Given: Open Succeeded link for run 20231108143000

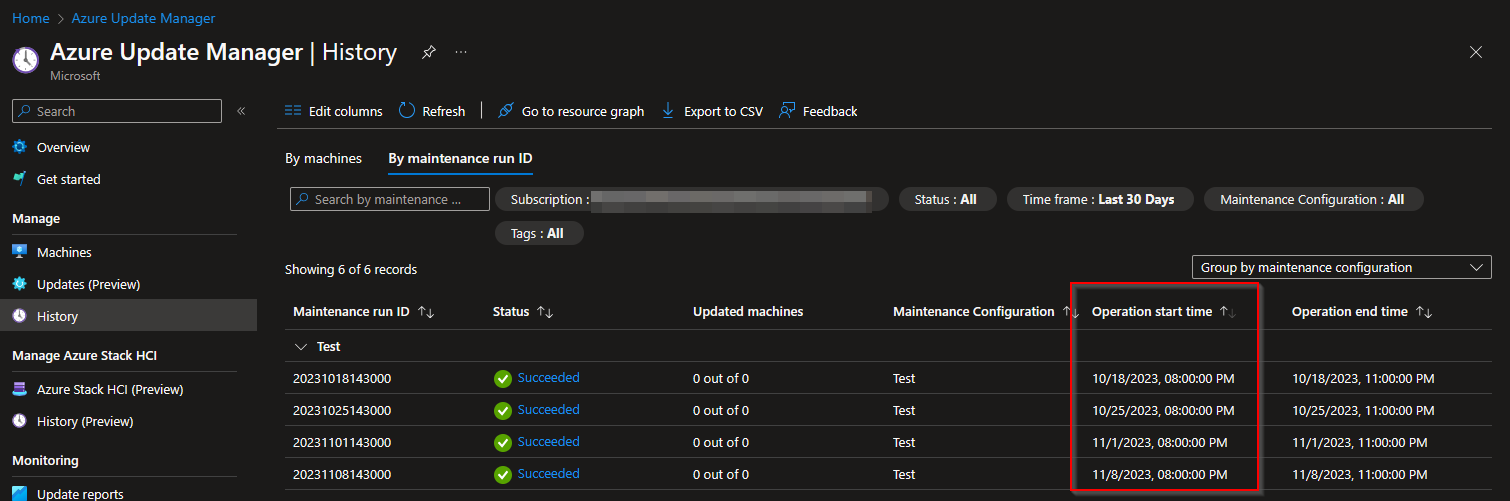Looking at the screenshot, I should click(x=548, y=474).
